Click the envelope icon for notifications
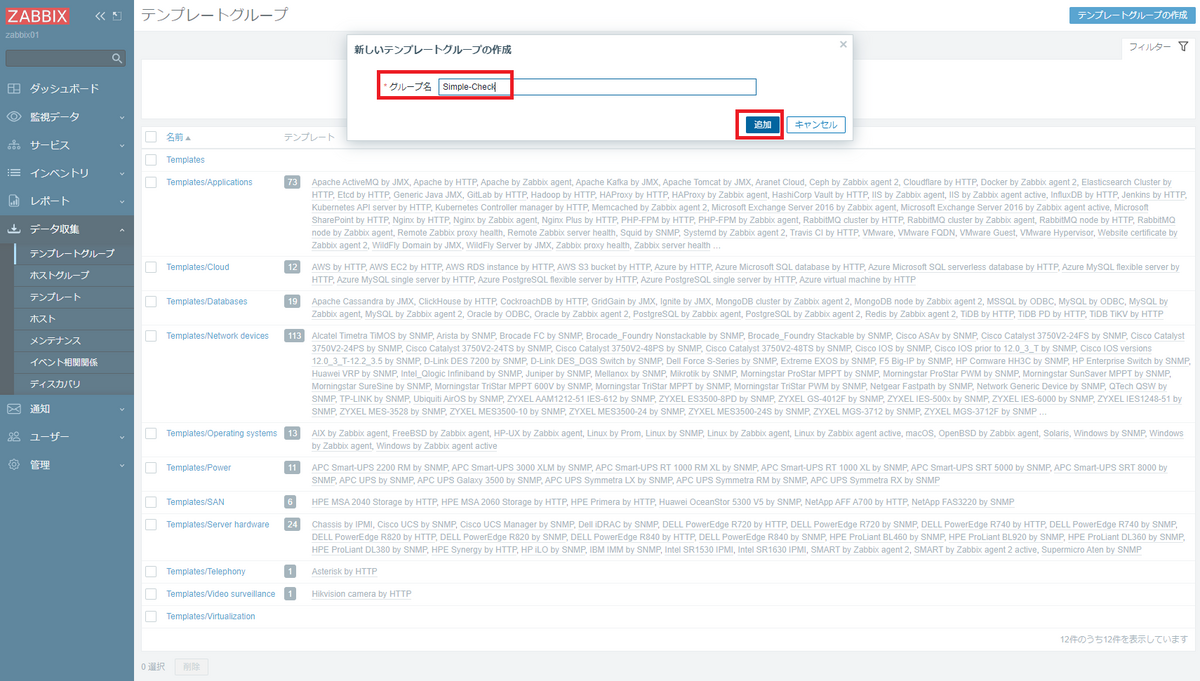 (14, 409)
